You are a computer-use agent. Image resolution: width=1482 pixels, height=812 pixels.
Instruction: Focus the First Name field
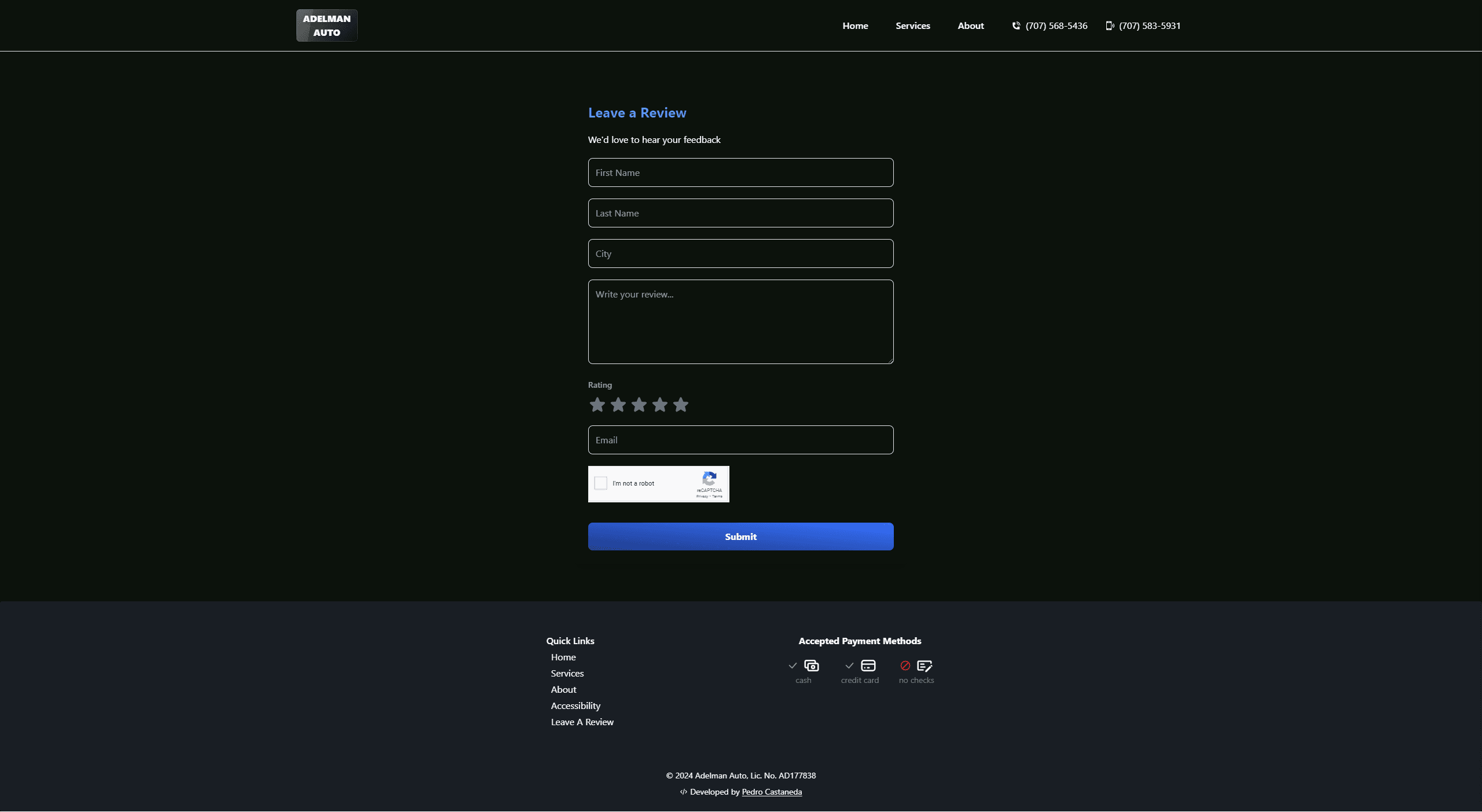[x=741, y=172]
